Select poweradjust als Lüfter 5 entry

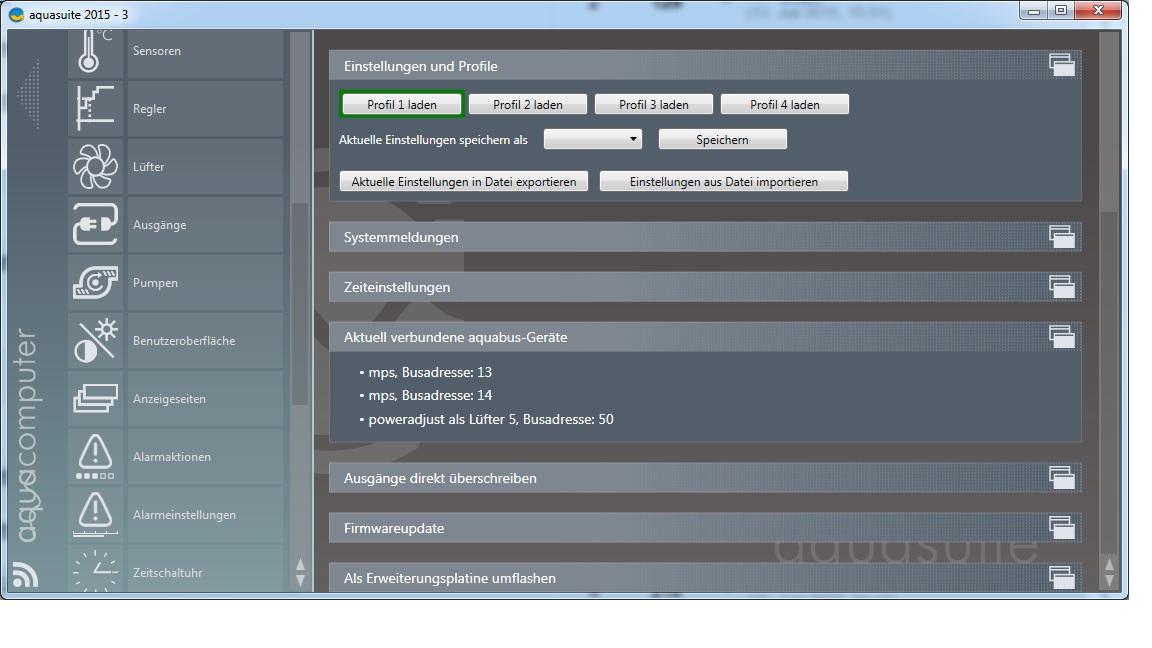click(486, 420)
